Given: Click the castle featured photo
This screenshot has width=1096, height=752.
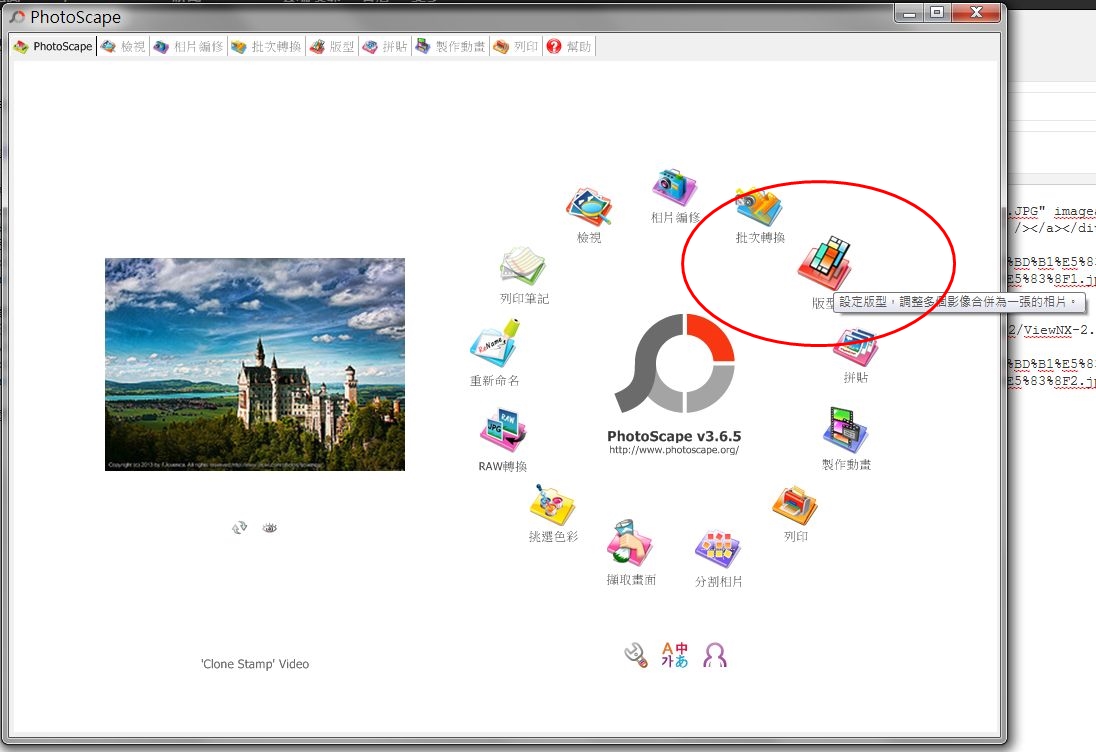Looking at the screenshot, I should (x=255, y=364).
